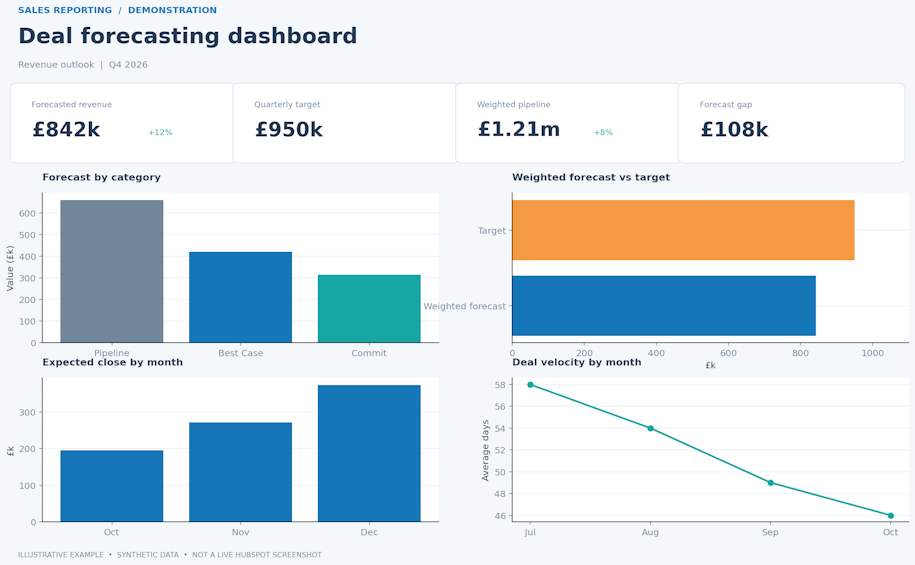Click the ILLUSTRATIVE EXAMPLE footer text
Viewport: 915px width, 565px height.
[x=61, y=555]
